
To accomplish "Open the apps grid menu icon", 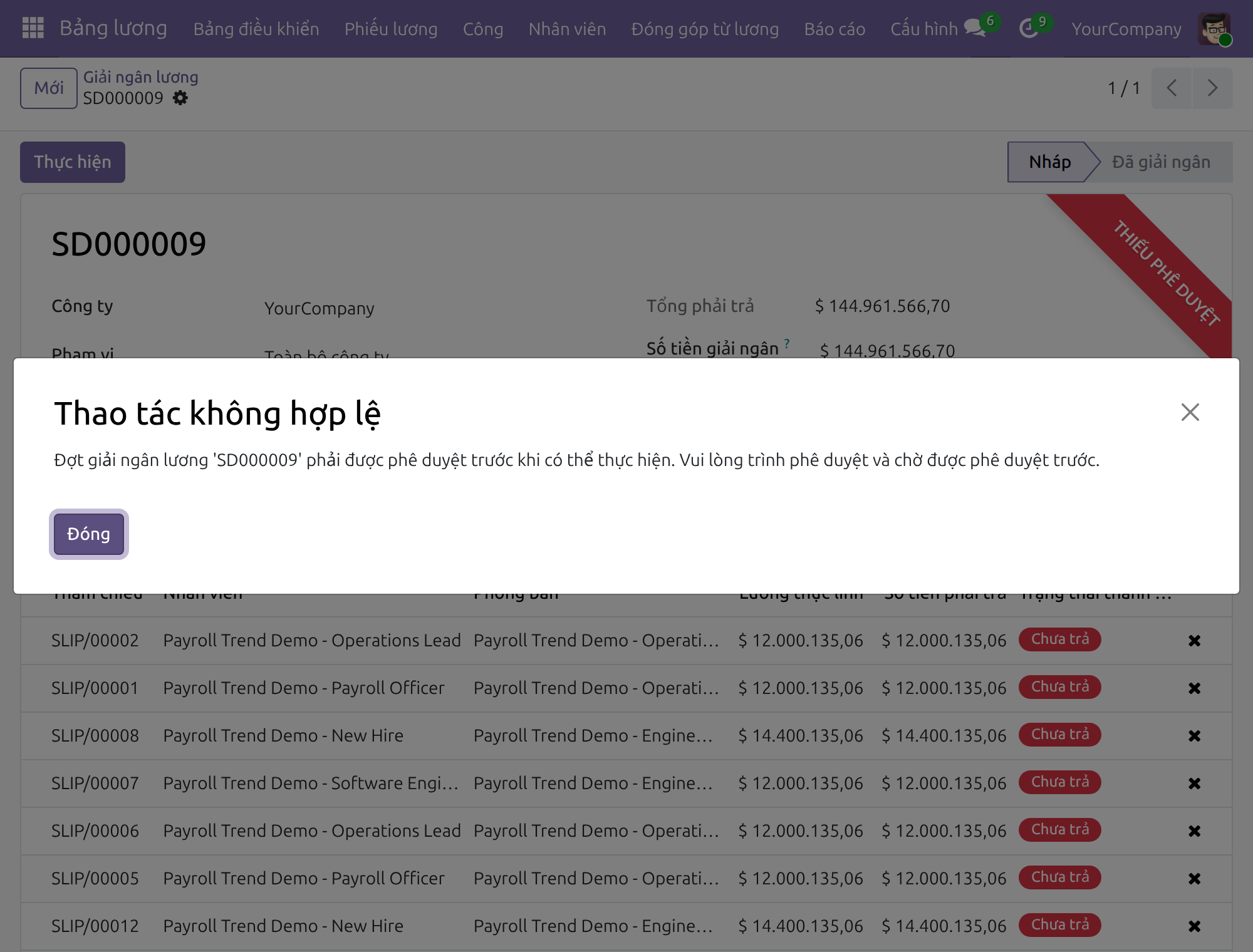I will pyautogui.click(x=33, y=28).
